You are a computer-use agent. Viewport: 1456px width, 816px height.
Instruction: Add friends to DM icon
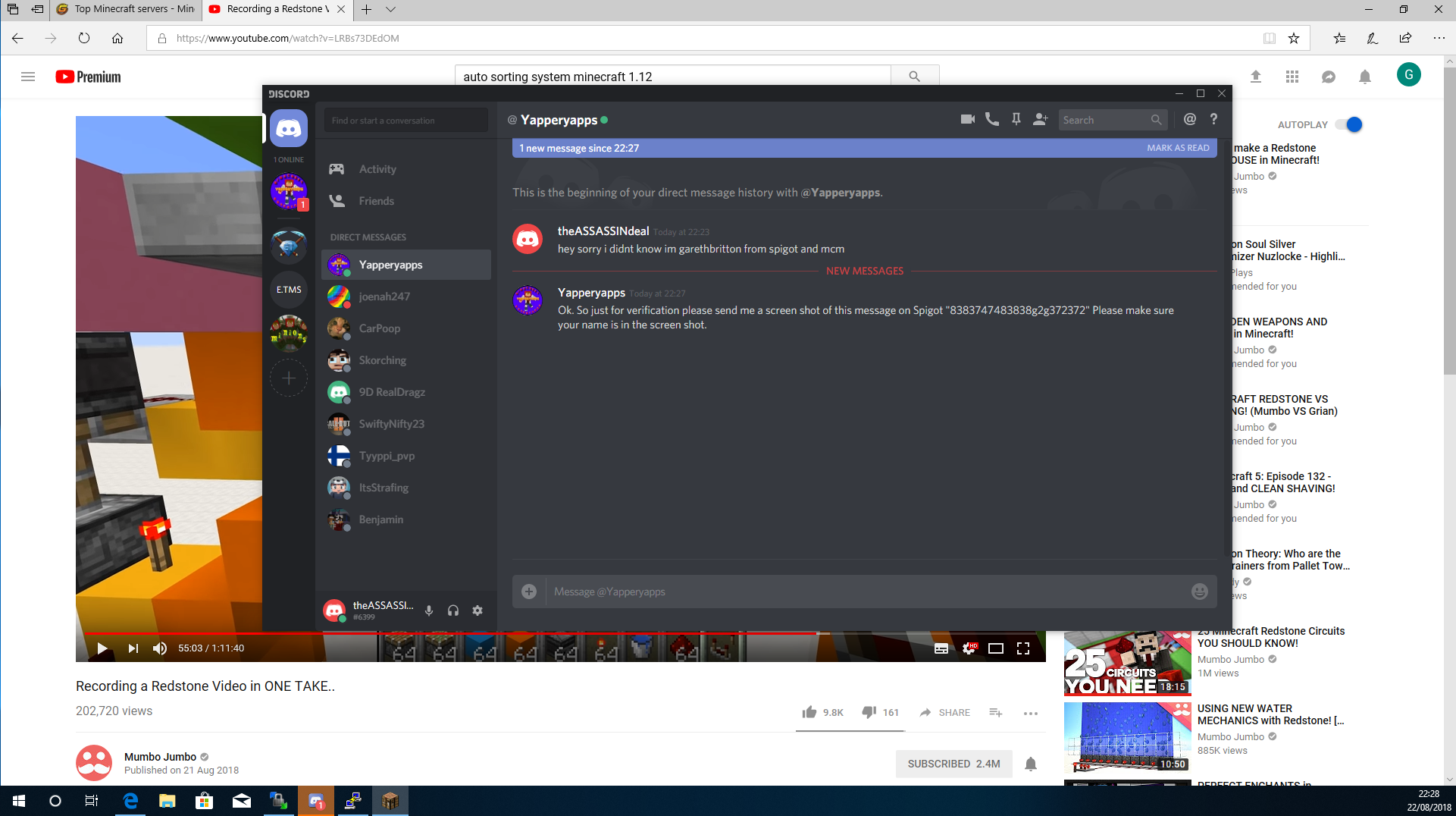tap(1040, 119)
